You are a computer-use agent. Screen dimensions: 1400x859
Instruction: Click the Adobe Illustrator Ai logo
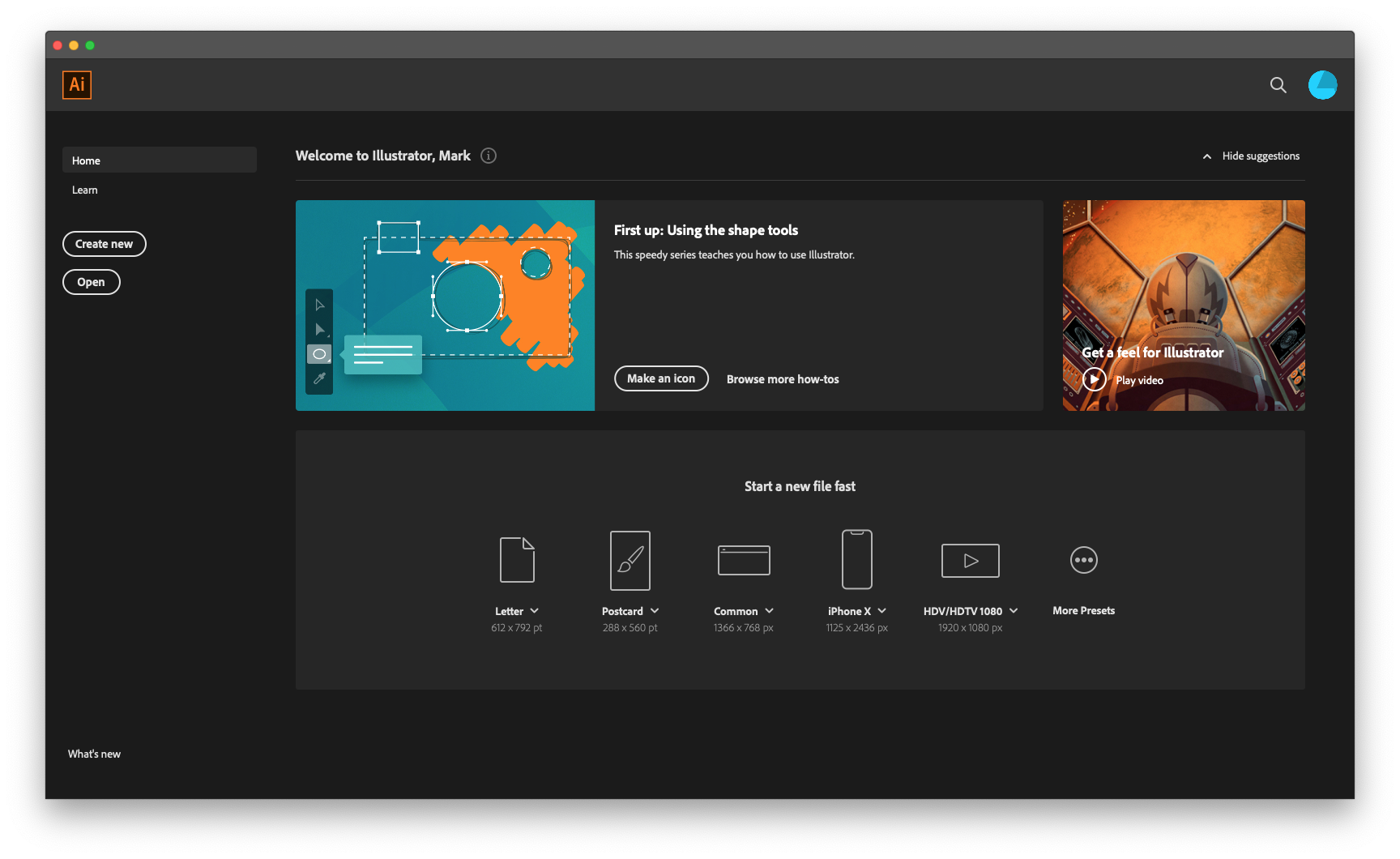coord(77,85)
